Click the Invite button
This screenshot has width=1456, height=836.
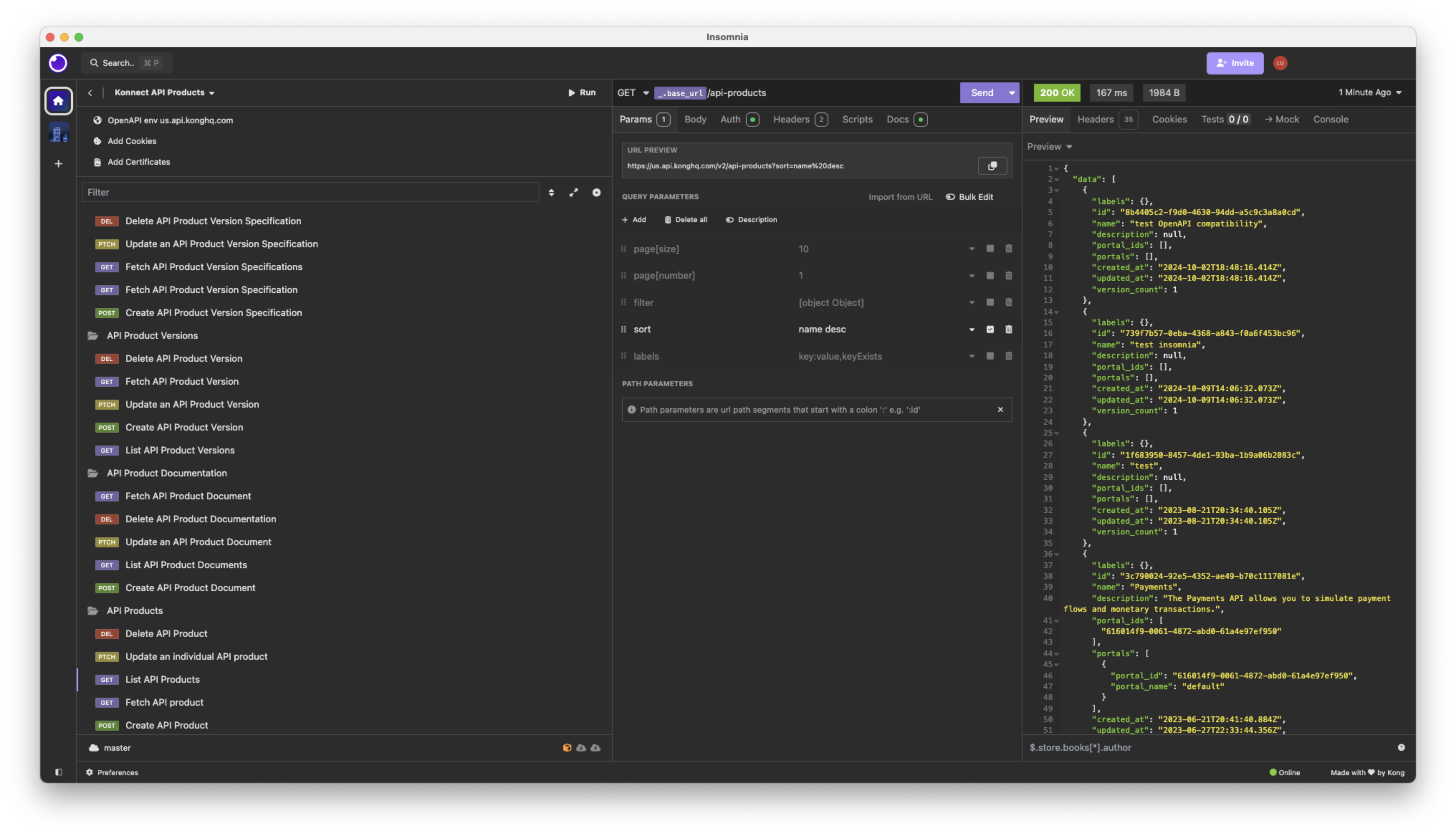pyautogui.click(x=1234, y=63)
